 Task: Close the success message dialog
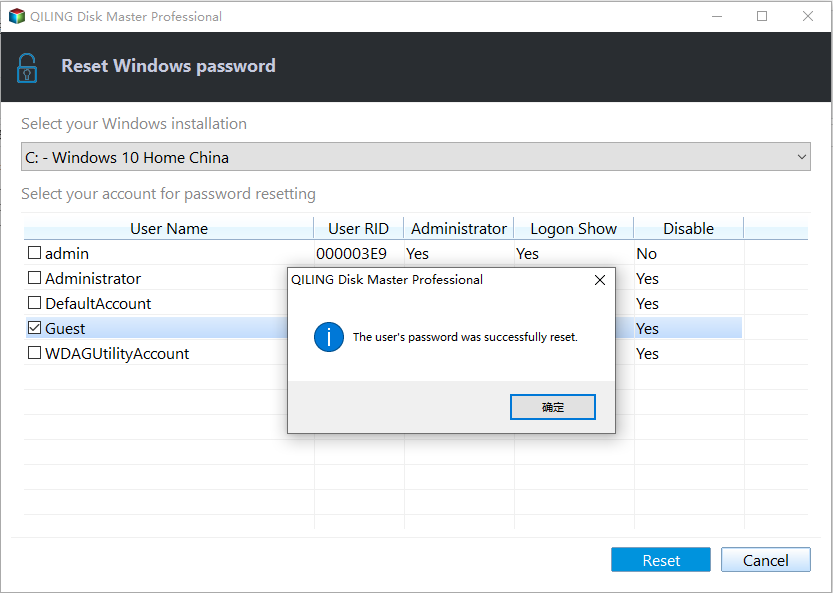click(600, 280)
